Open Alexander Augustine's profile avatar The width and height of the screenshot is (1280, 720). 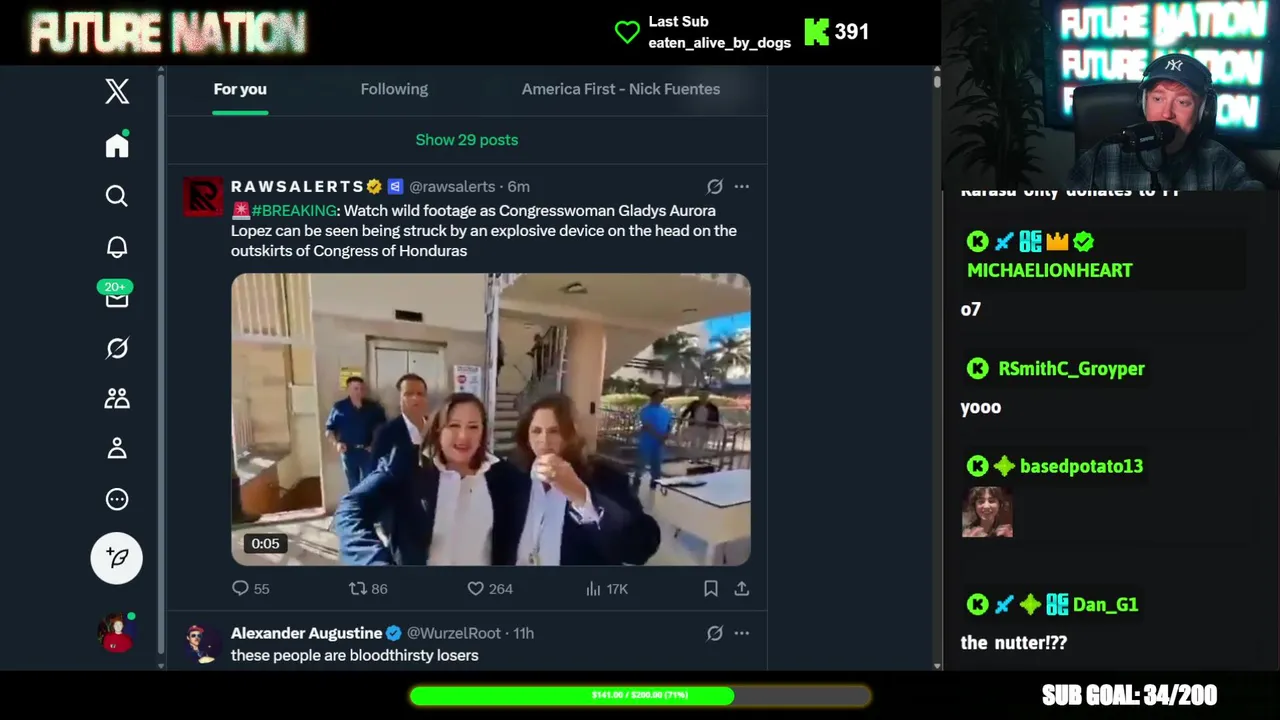(203, 643)
